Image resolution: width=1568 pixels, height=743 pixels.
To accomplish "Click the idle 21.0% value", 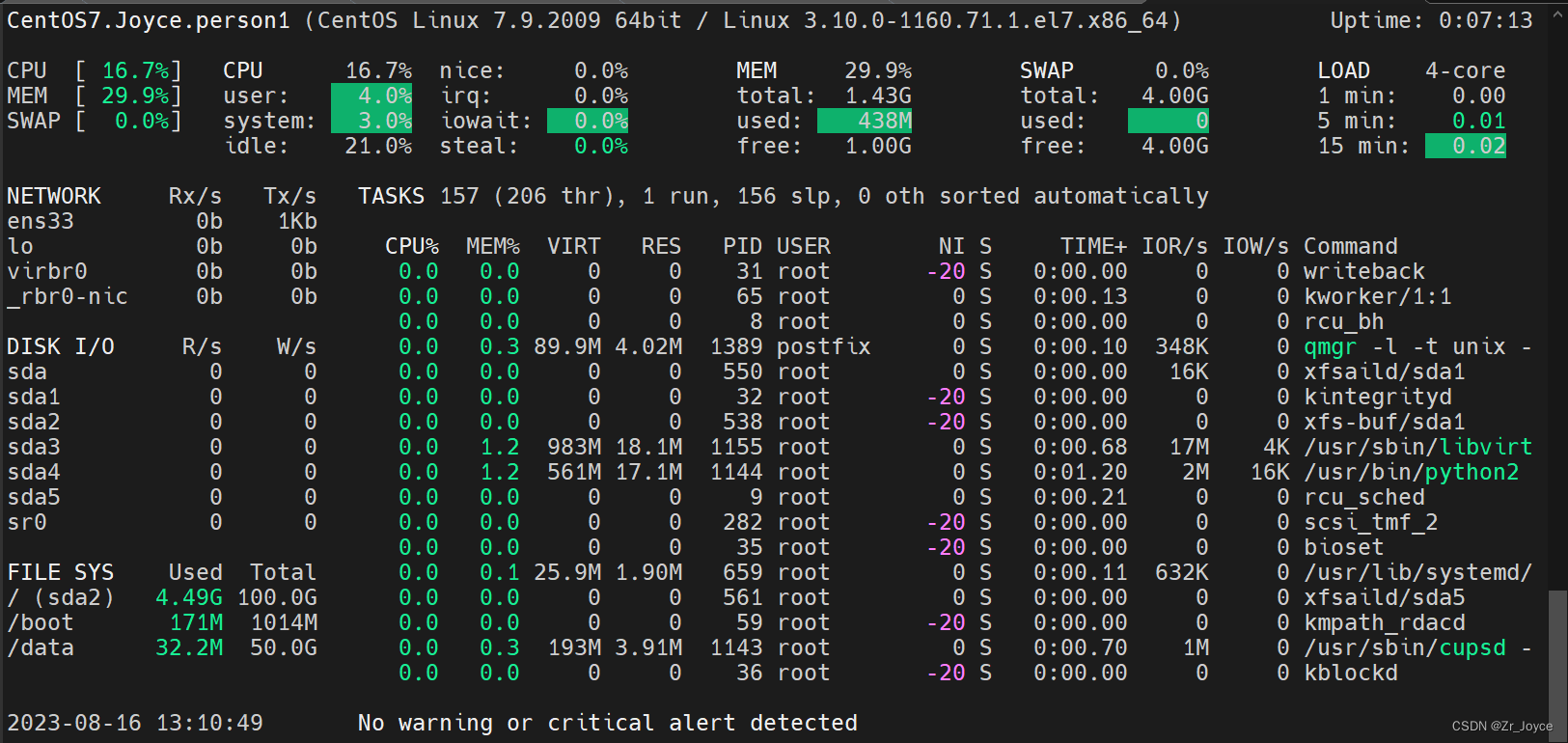I will [x=378, y=146].
